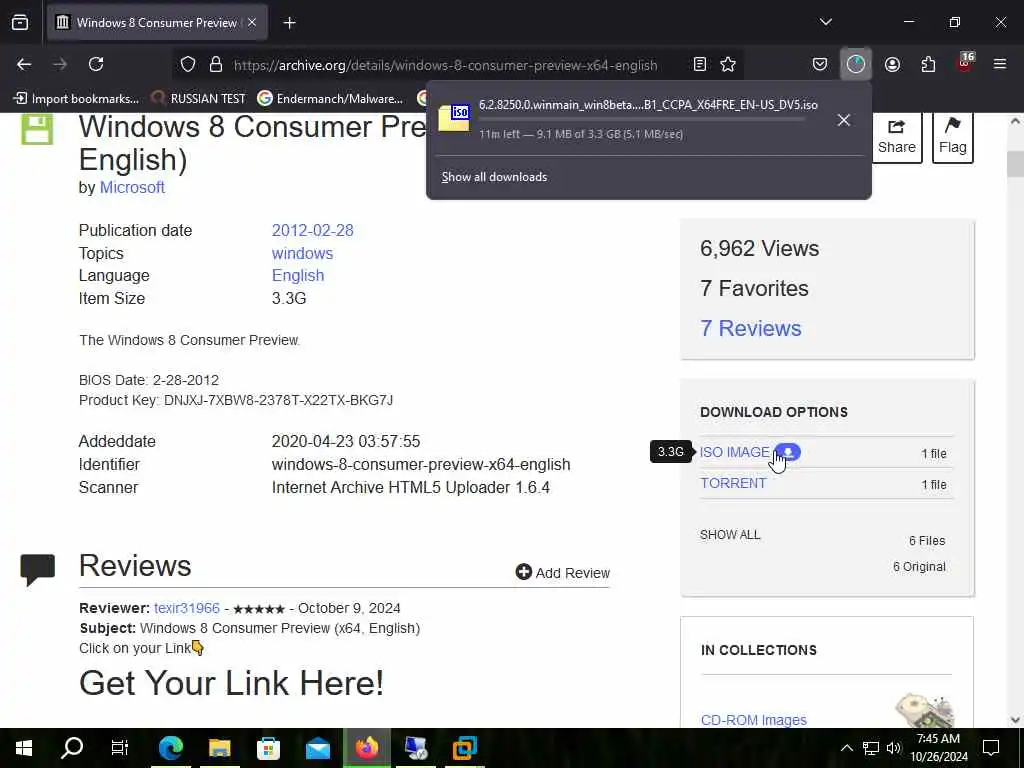Screen dimensions: 1024x768
Task: Click the ISO IMAGE download link
Action: pos(735,452)
